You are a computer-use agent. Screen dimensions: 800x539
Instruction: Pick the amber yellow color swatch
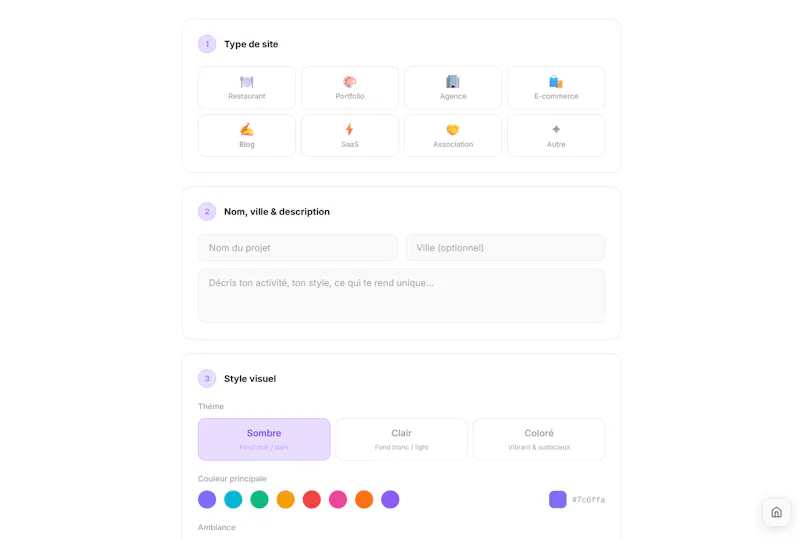click(x=286, y=499)
